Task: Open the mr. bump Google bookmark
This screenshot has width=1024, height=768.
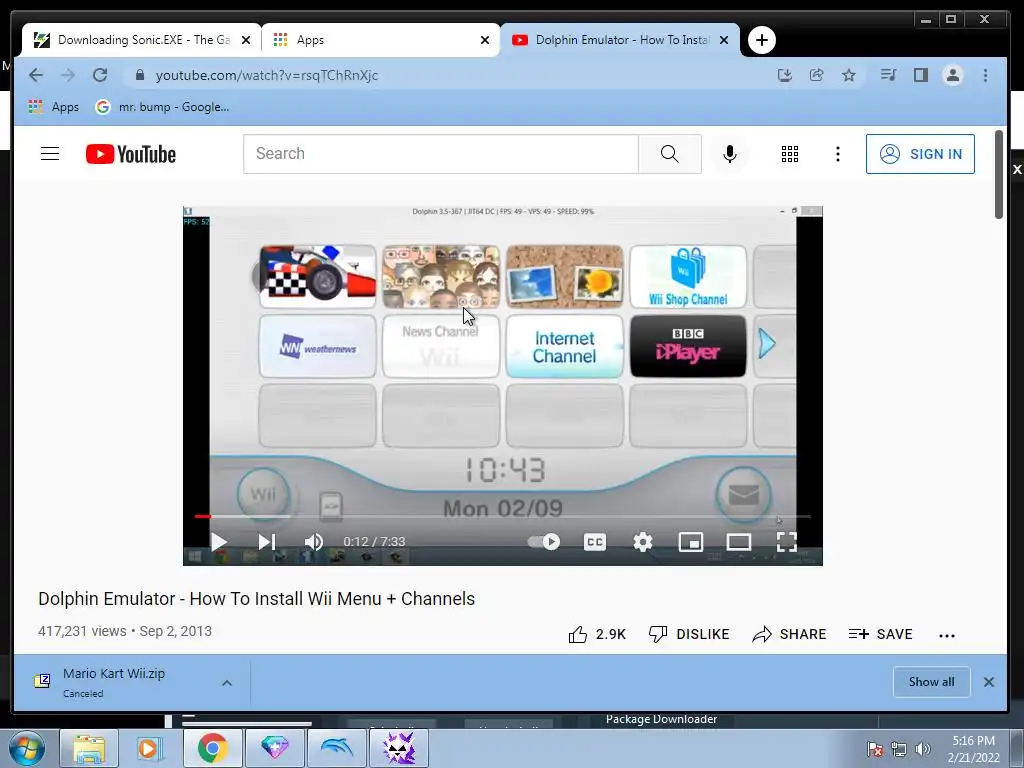Action: (x=162, y=106)
